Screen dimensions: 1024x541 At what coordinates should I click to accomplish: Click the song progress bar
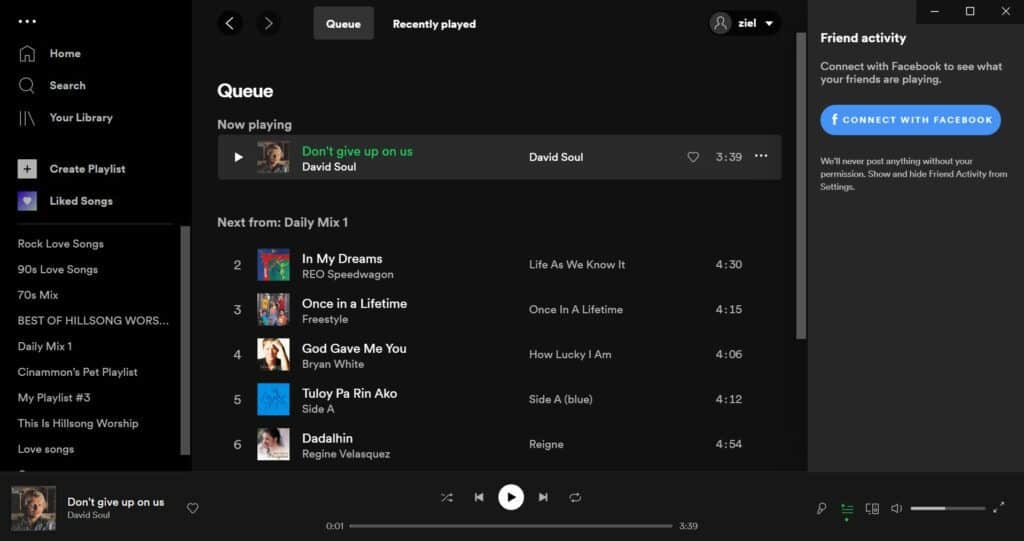[511, 526]
